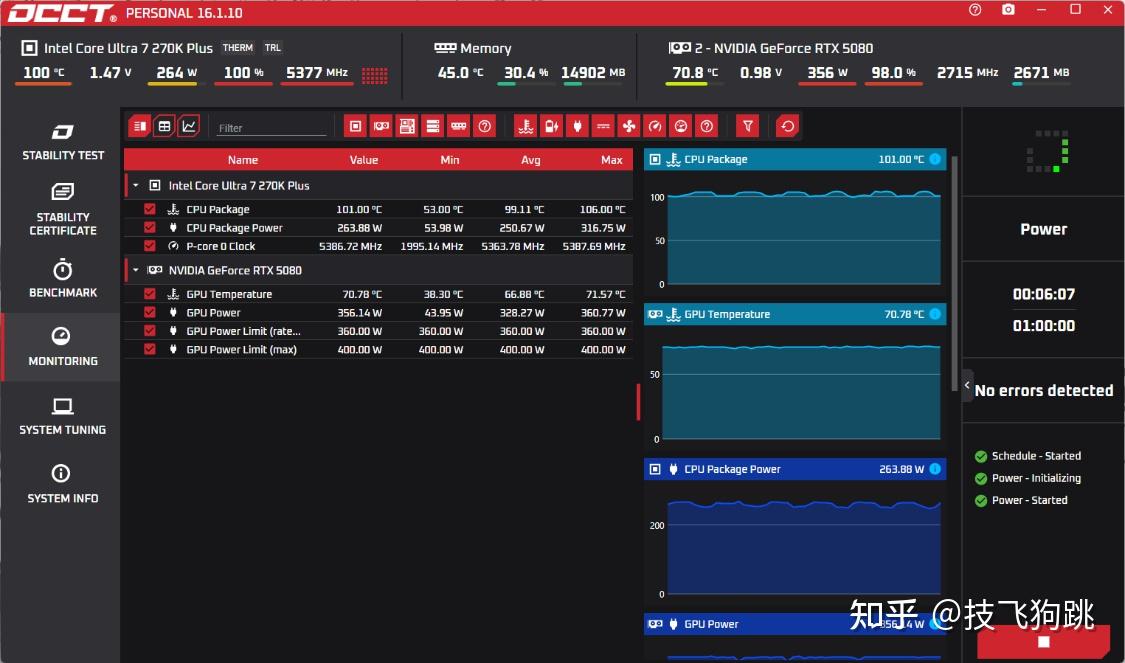Filter sensors by frequency speedometer icon
Screen dimensions: 1125x663
click(655, 126)
